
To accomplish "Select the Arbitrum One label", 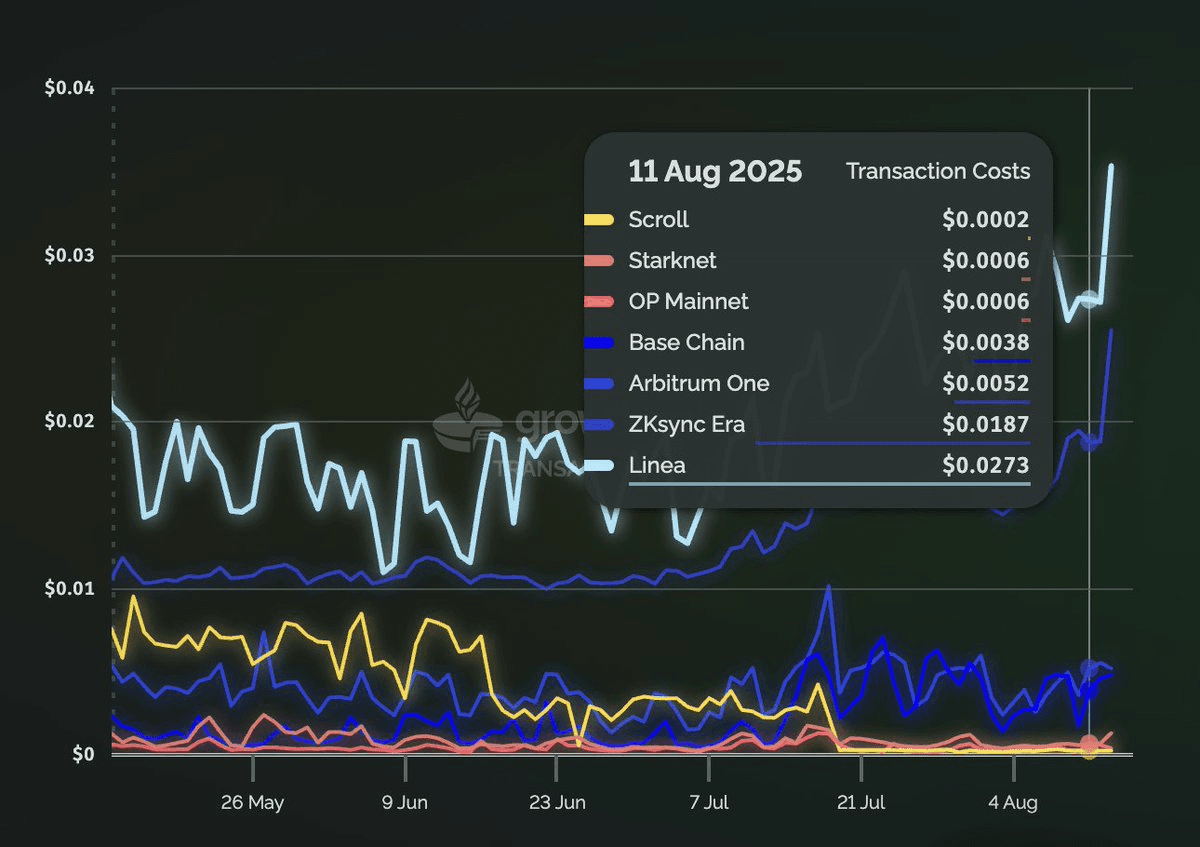I will (699, 384).
